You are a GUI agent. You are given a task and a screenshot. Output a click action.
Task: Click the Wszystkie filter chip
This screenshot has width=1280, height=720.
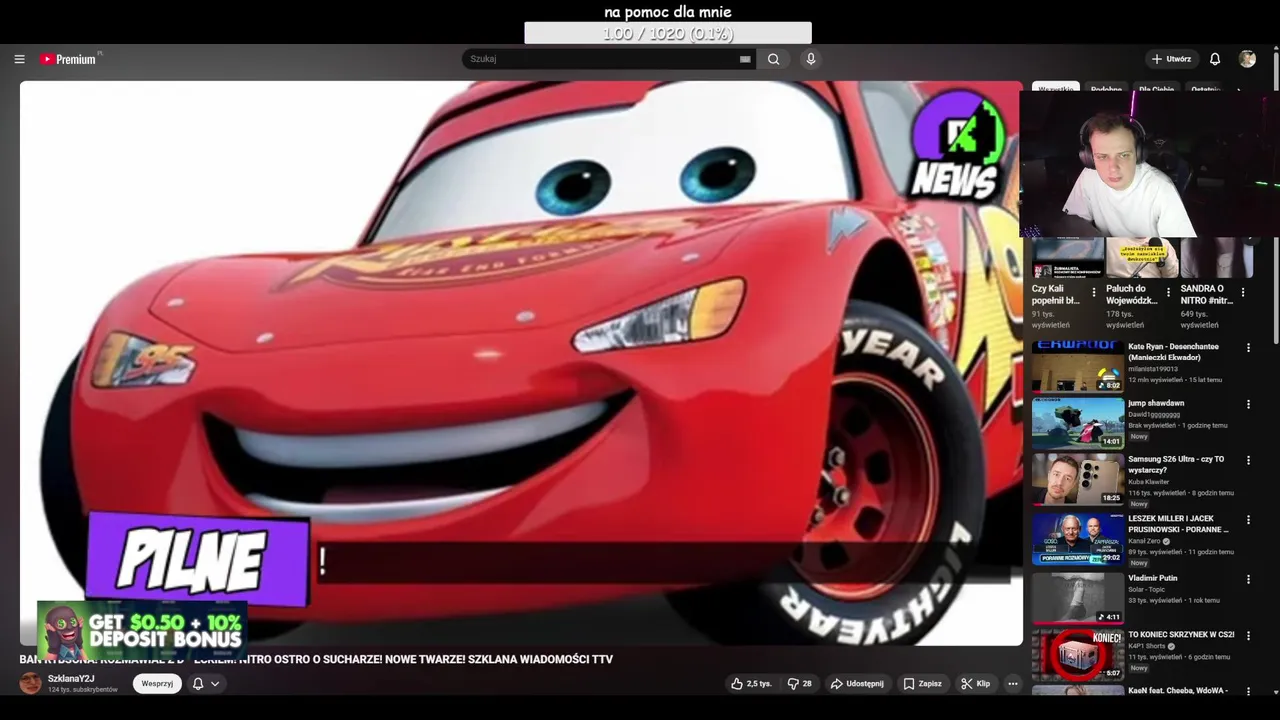coord(1056,88)
